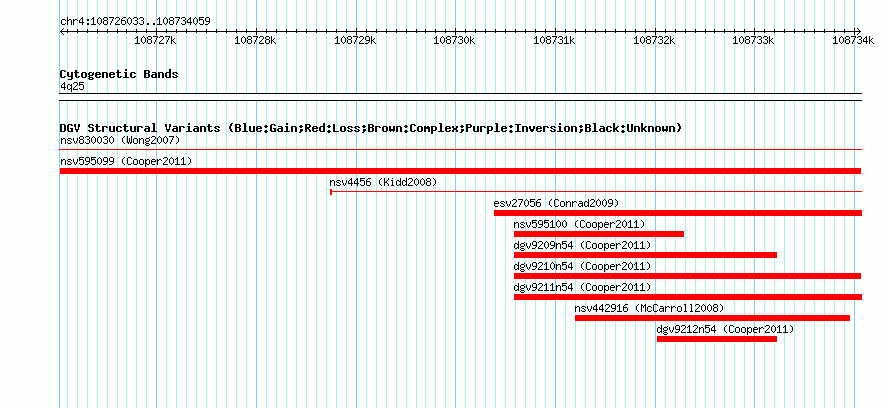Select the nsv595100 loss bar
The width and height of the screenshot is (890, 408).
click(x=599, y=234)
